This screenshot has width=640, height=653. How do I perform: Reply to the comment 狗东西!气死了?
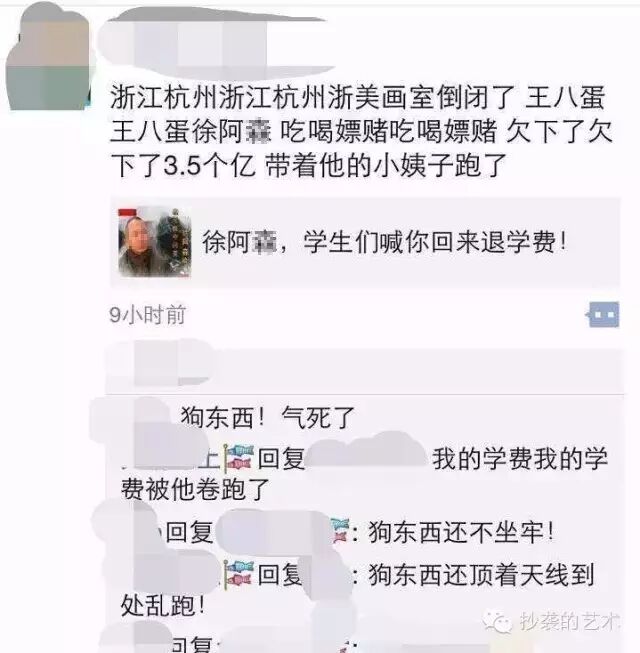point(267,418)
